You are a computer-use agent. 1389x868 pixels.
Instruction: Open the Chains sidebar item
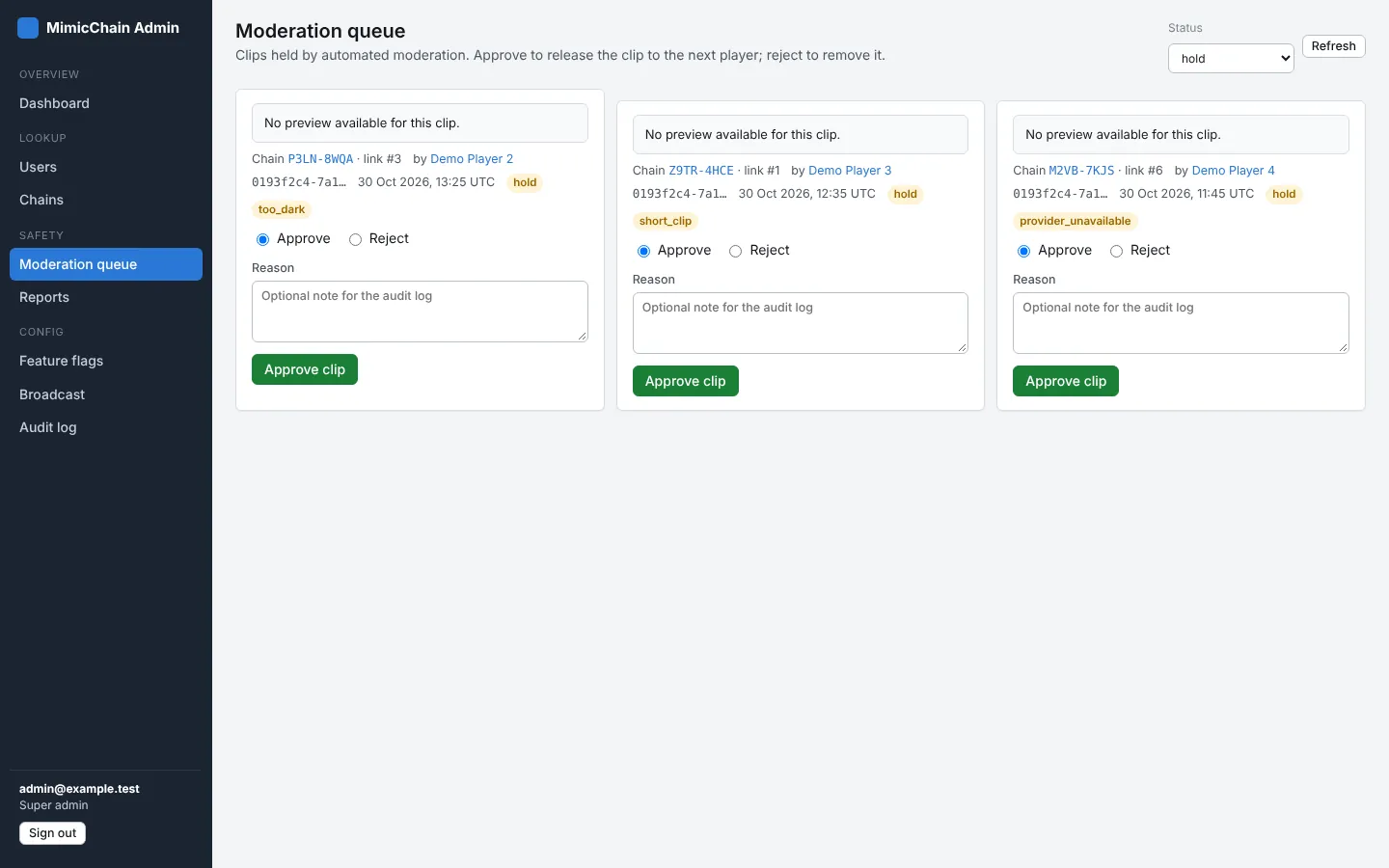point(106,200)
